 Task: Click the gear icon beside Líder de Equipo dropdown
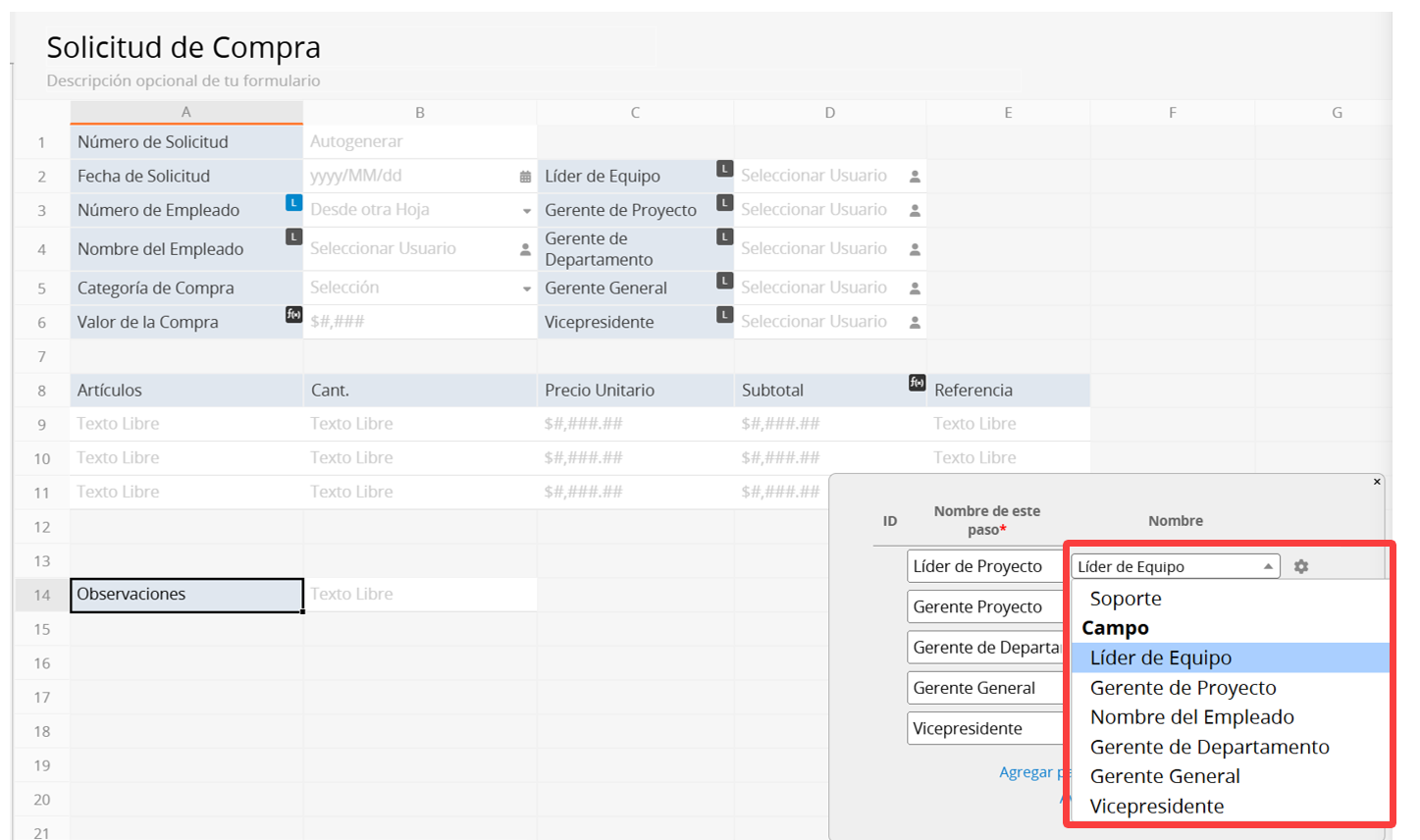tap(1300, 566)
